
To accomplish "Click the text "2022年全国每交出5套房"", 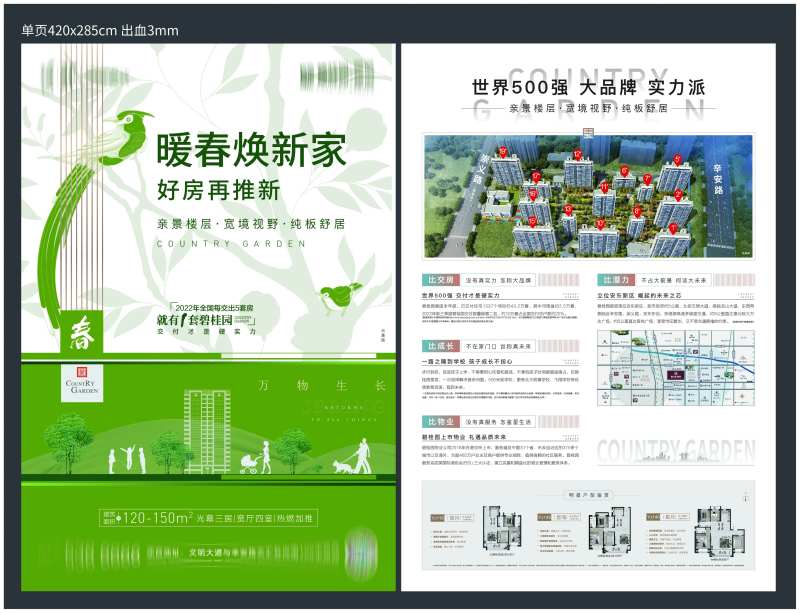I will point(214,308).
